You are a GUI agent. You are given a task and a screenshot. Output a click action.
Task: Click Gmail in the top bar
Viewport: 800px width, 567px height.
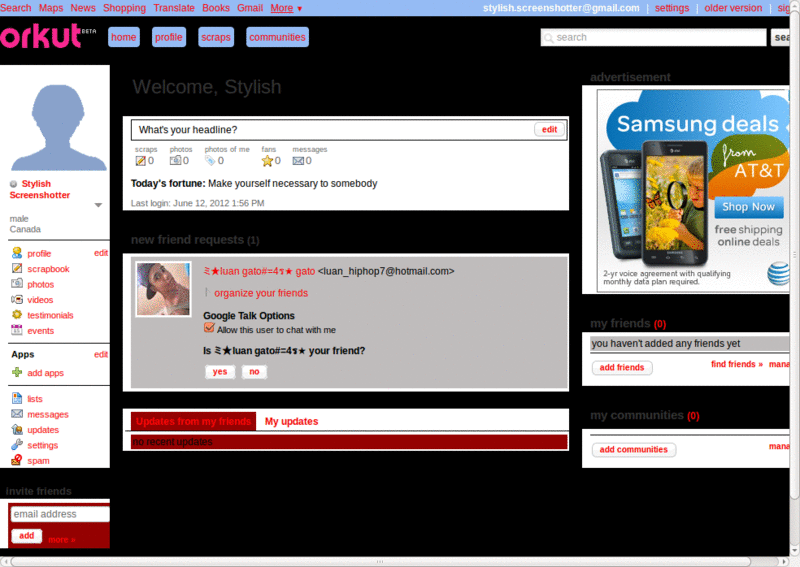[x=250, y=8]
